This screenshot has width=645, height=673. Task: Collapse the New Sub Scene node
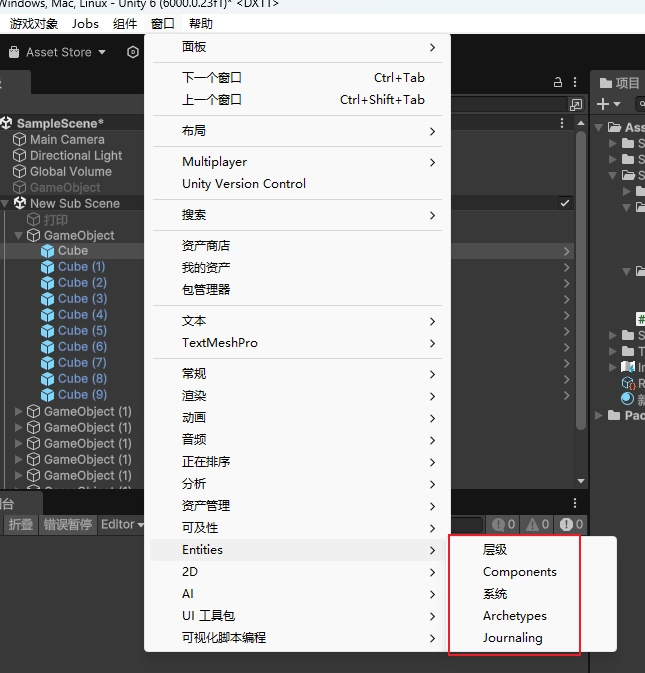pyautogui.click(x=5, y=203)
